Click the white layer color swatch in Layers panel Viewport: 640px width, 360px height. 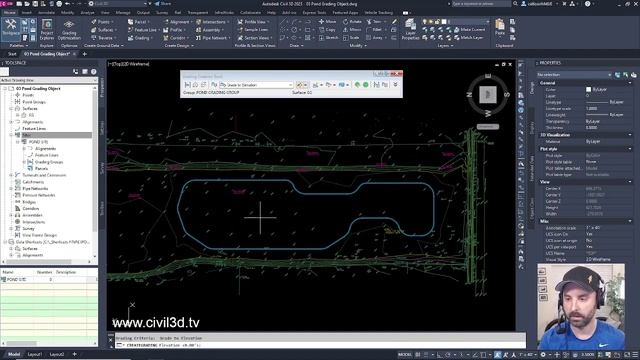coord(444,21)
